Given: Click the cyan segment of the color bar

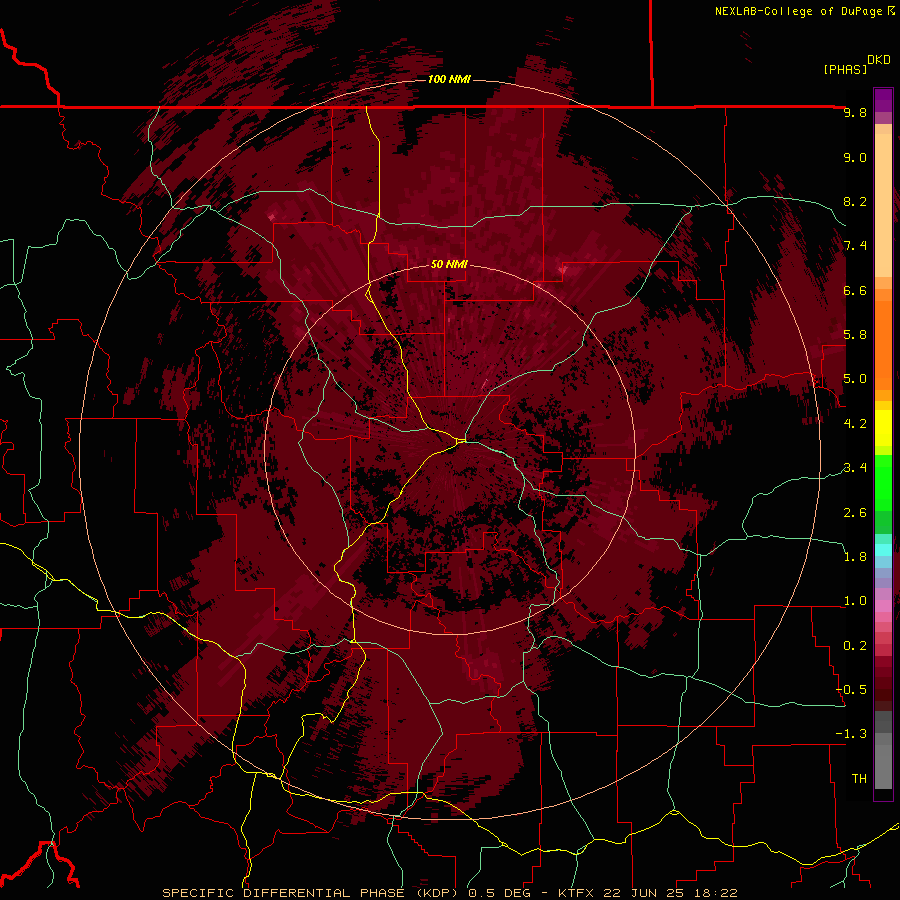Looking at the screenshot, I should tap(883, 550).
